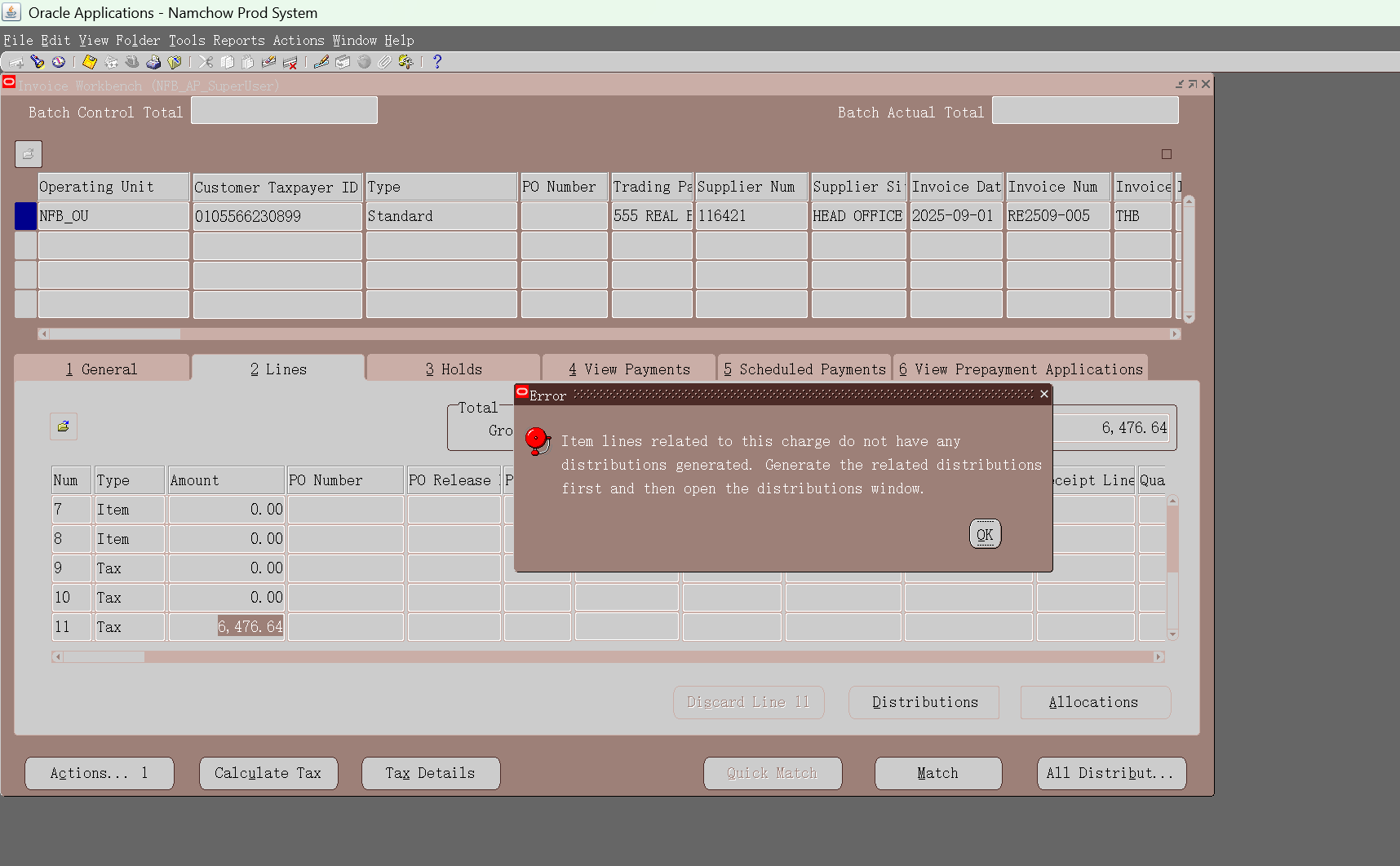Open the Edit menu
1400x866 pixels.
point(55,40)
